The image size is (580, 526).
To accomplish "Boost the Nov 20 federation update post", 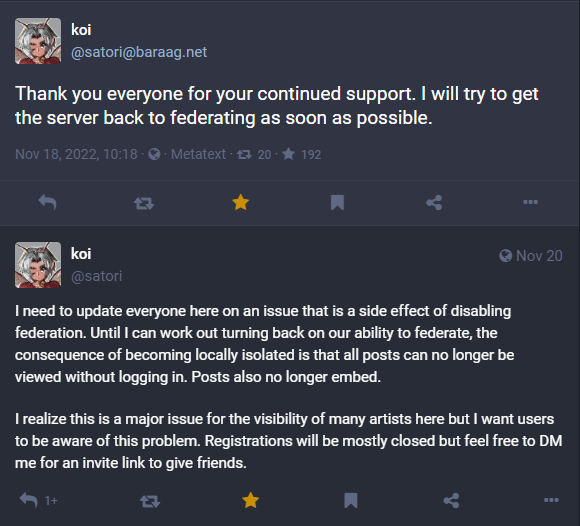I will (x=150, y=501).
